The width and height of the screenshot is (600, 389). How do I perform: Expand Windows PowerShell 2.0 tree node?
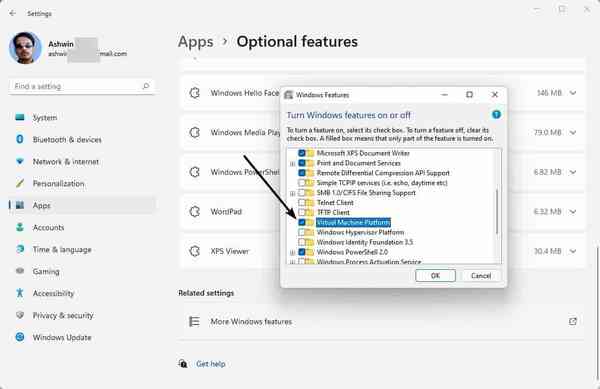[292, 252]
